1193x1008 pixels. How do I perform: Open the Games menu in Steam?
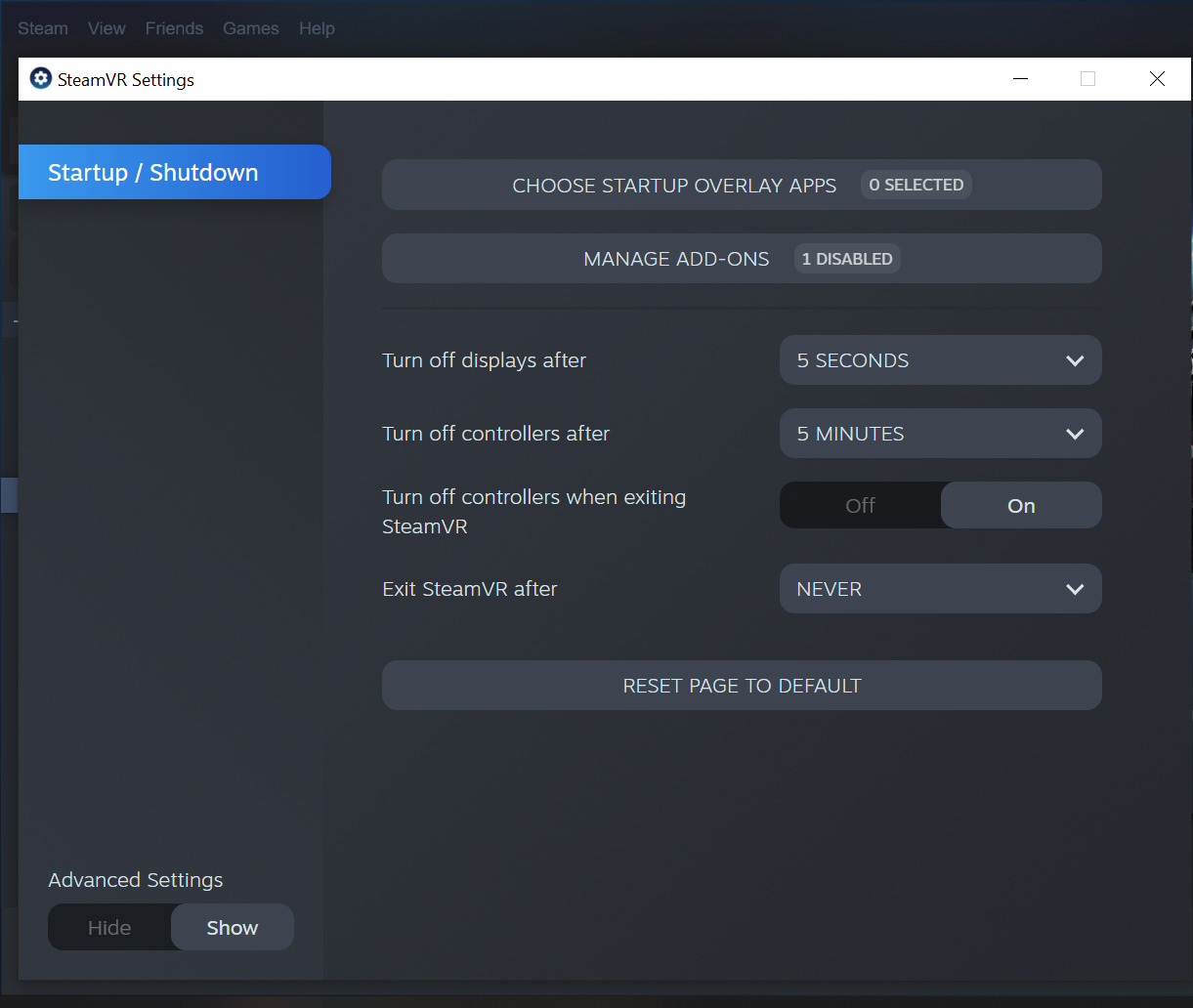point(251,28)
